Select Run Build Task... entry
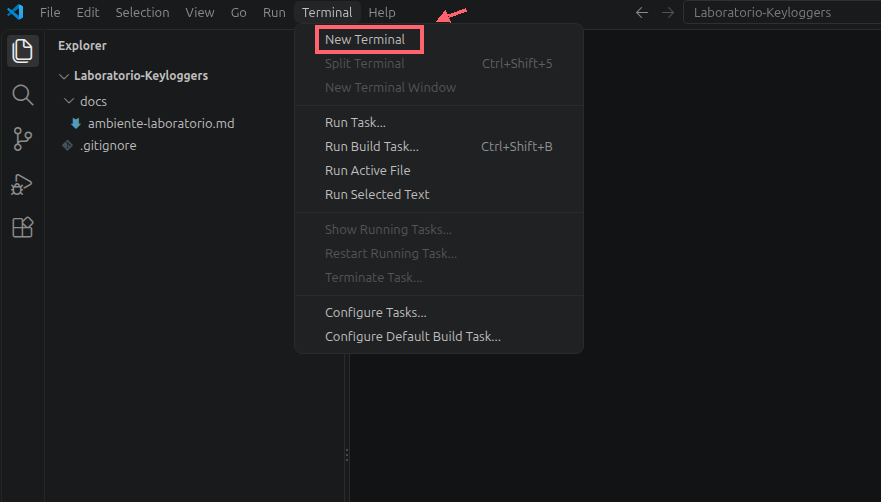Image resolution: width=881 pixels, height=502 pixels. (439, 147)
